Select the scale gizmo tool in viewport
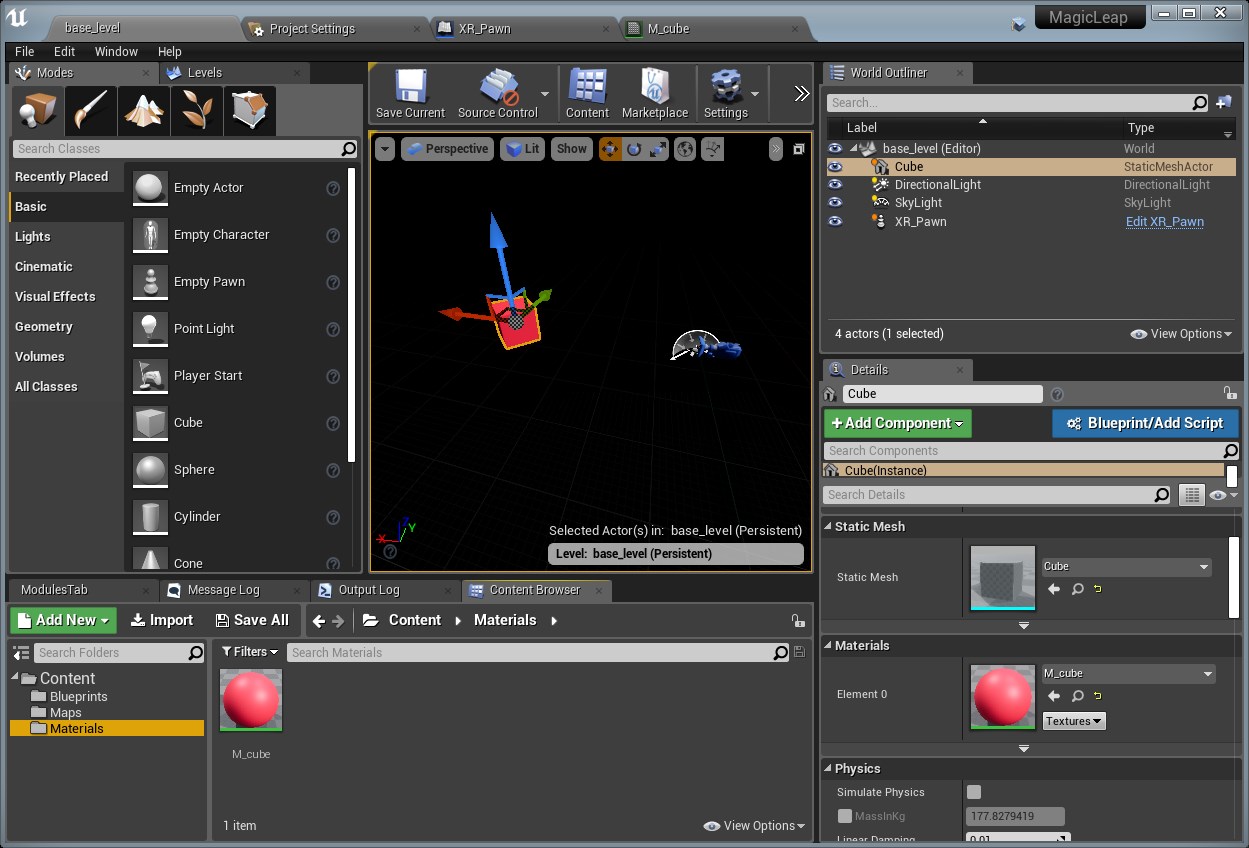 click(x=658, y=149)
